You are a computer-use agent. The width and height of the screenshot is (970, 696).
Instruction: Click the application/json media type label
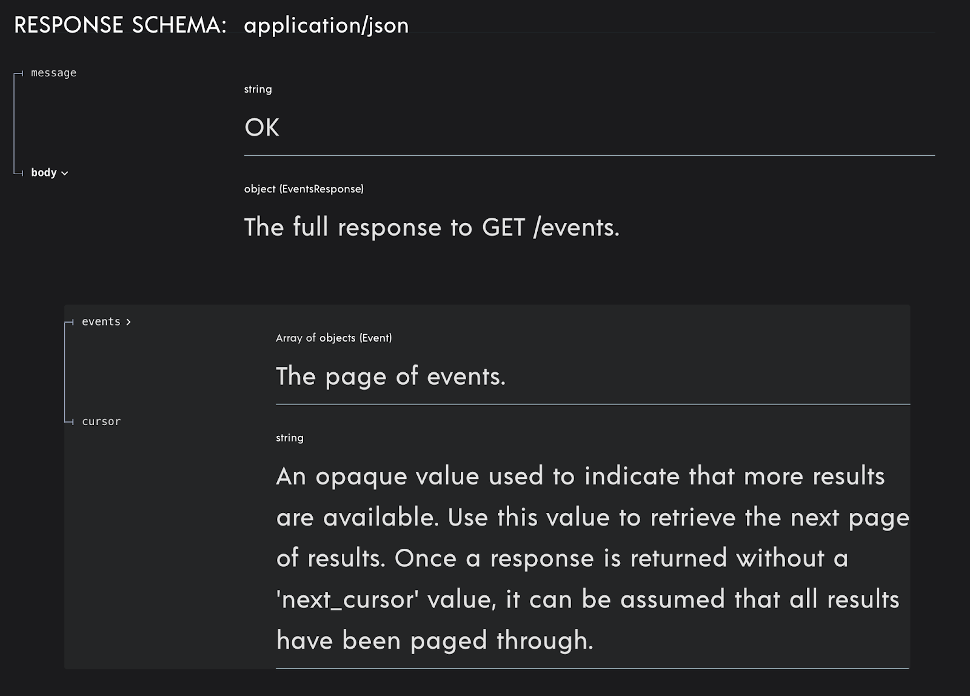pos(326,26)
